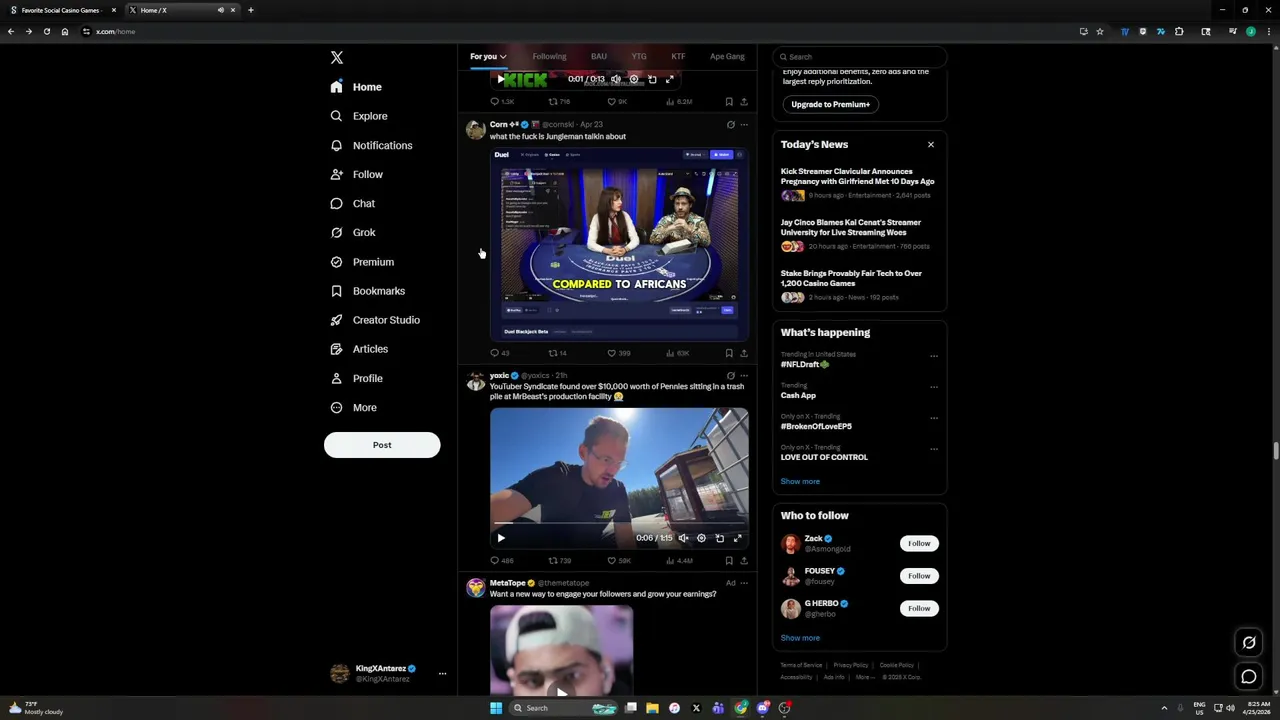
Task: Switch to the KTF tab
Action: 678,56
